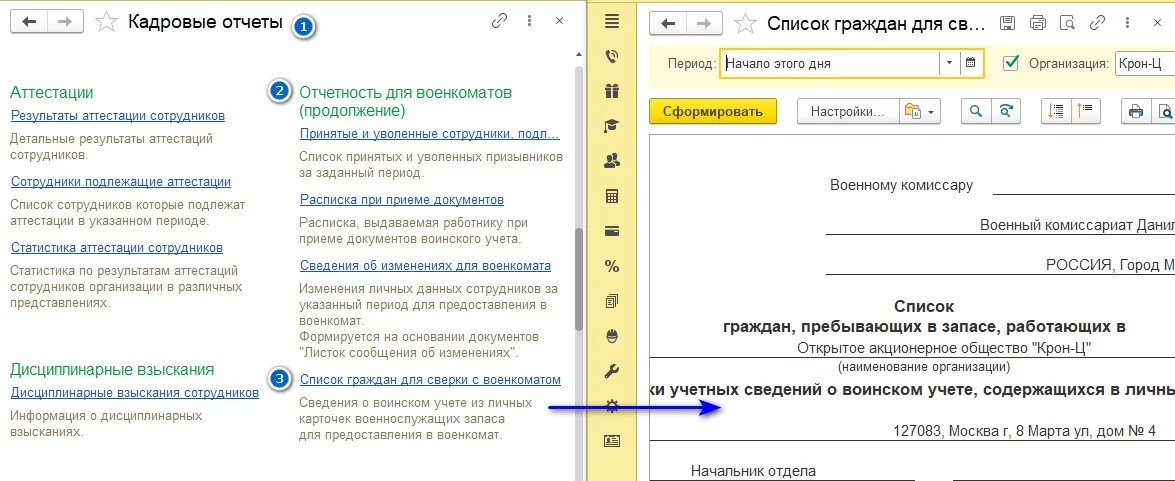Open the calculator section in sidebar
Viewport: 1175px width, 481px height.
[x=611, y=196]
